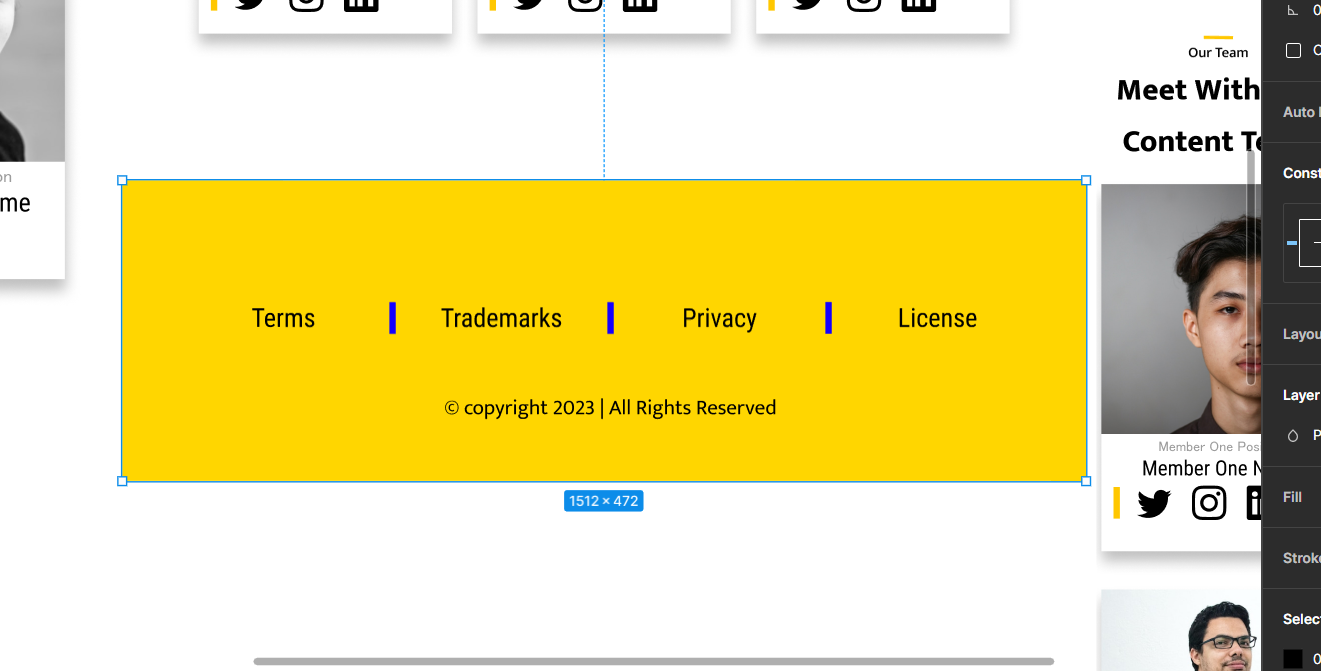Click the horizontal scrollbar at the bottom
1321x671 pixels.
[x=653, y=660]
